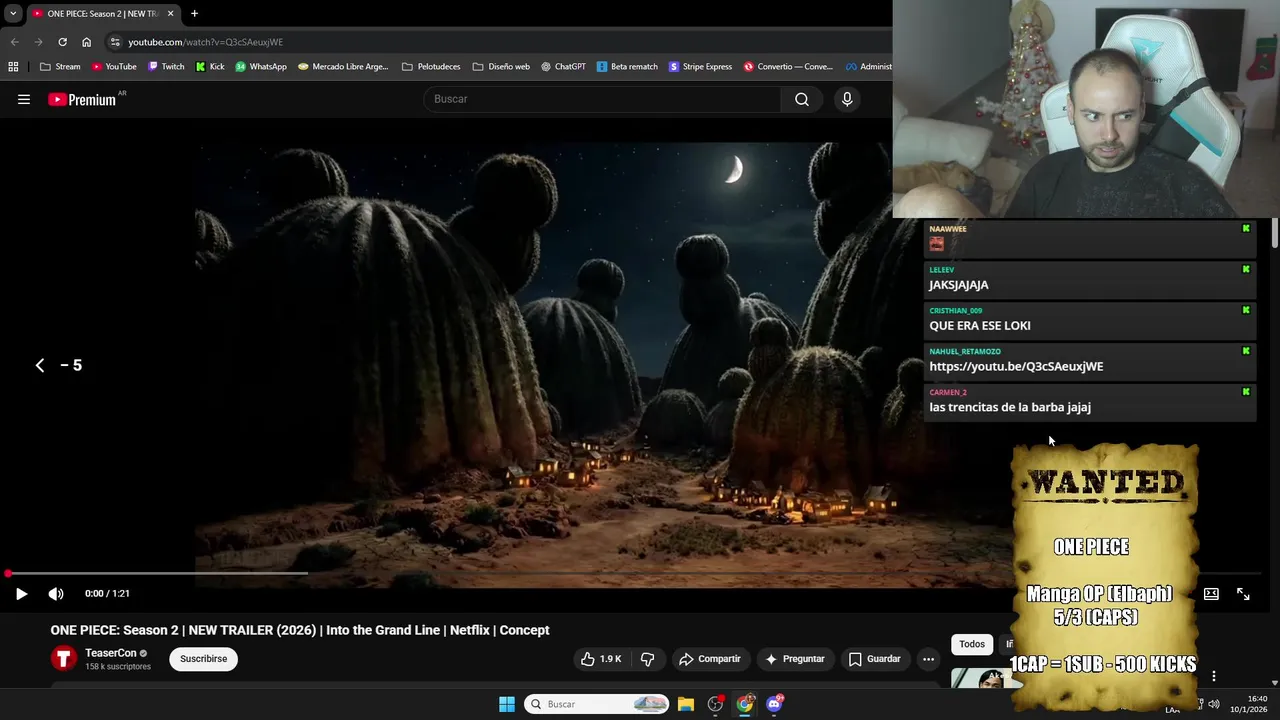Image resolution: width=1280 pixels, height=720 pixels.
Task: Click inside the YouTube Buscar search field
Action: click(602, 99)
